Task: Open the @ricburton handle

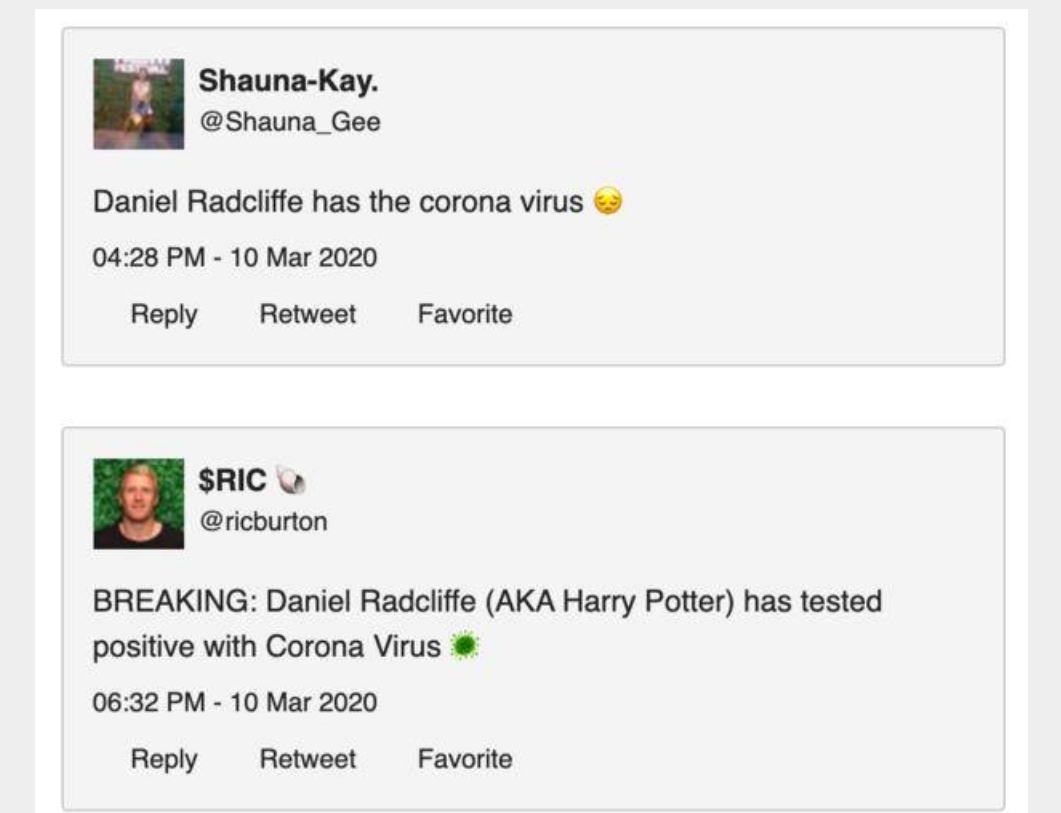Action: [263, 521]
